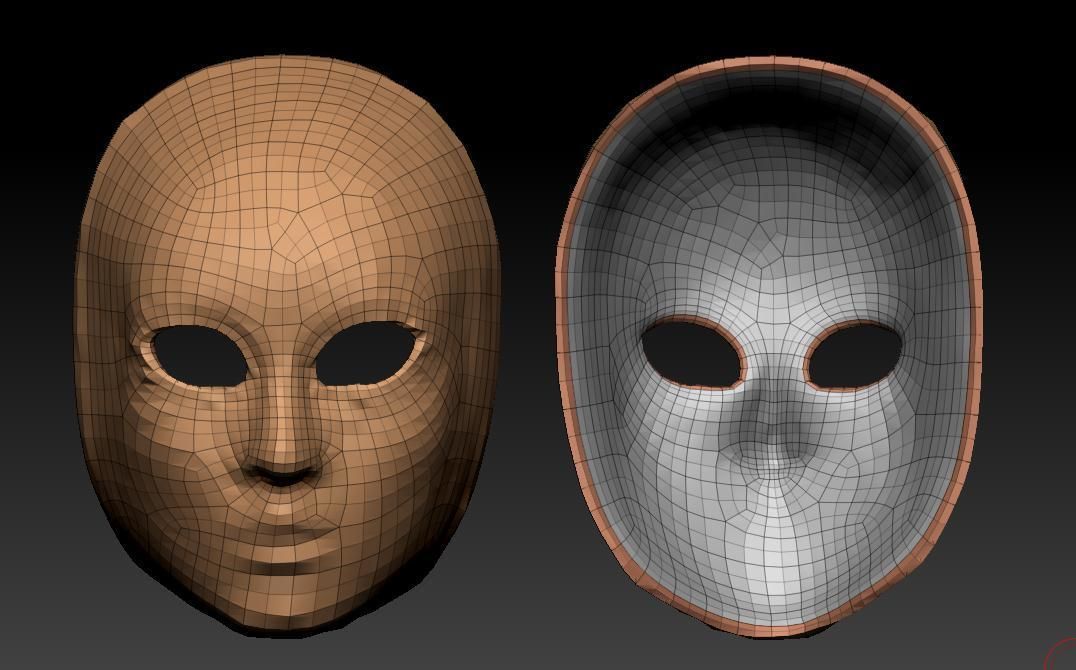Screen dimensions: 1076x670
Task: Click the nose bump inside the white mask
Action: pyautogui.click(x=775, y=440)
